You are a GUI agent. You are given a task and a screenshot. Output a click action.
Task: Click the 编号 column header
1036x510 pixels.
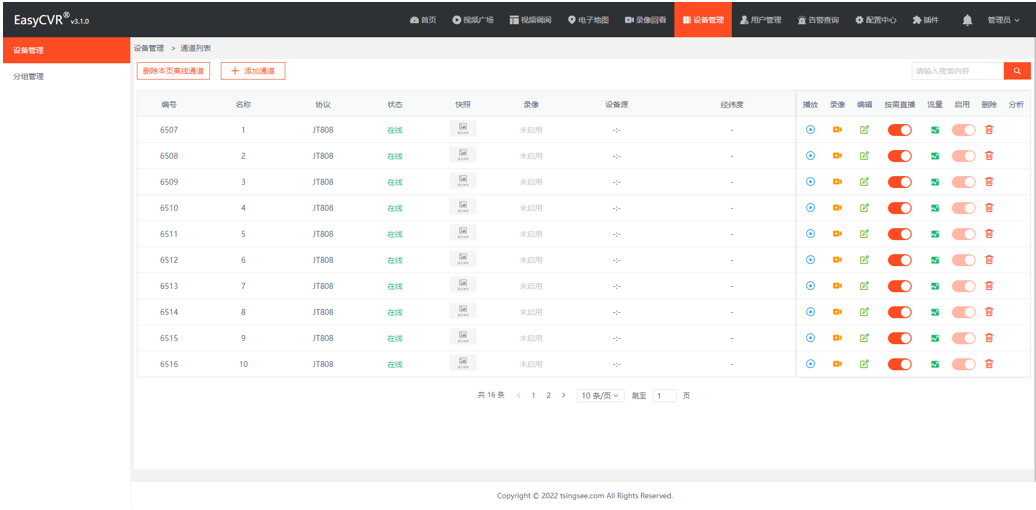point(168,104)
